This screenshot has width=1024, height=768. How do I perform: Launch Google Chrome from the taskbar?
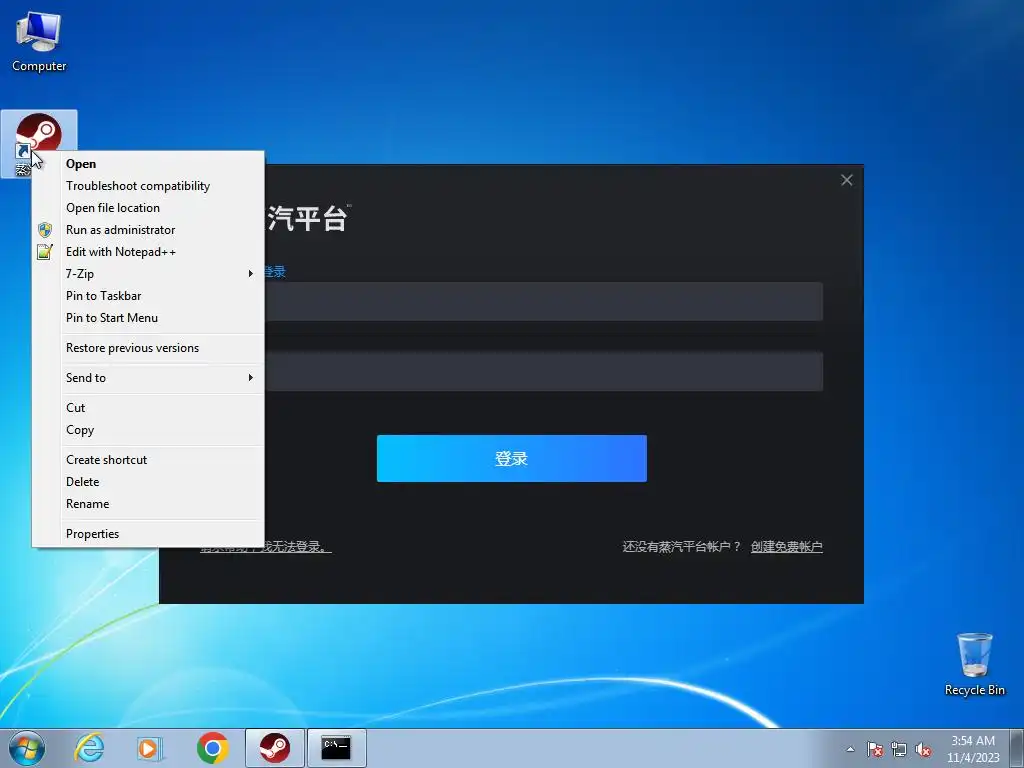pos(212,748)
